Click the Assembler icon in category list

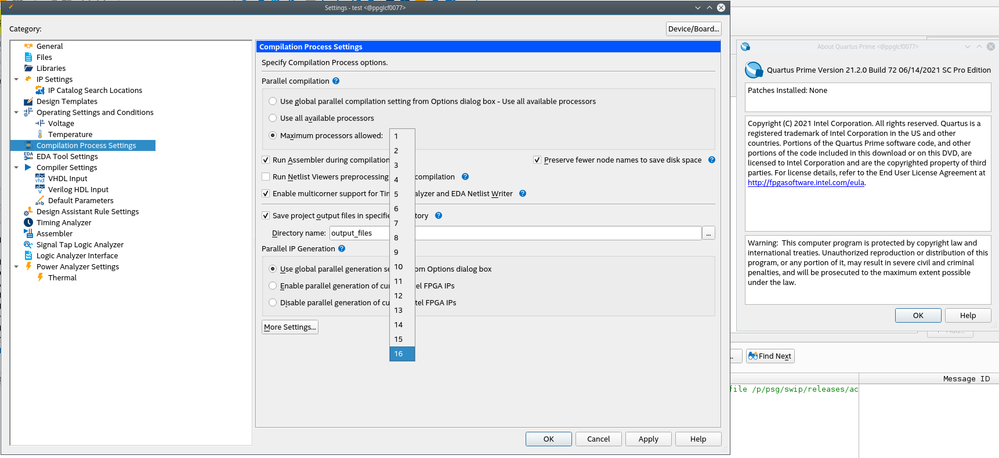pyautogui.click(x=28, y=234)
